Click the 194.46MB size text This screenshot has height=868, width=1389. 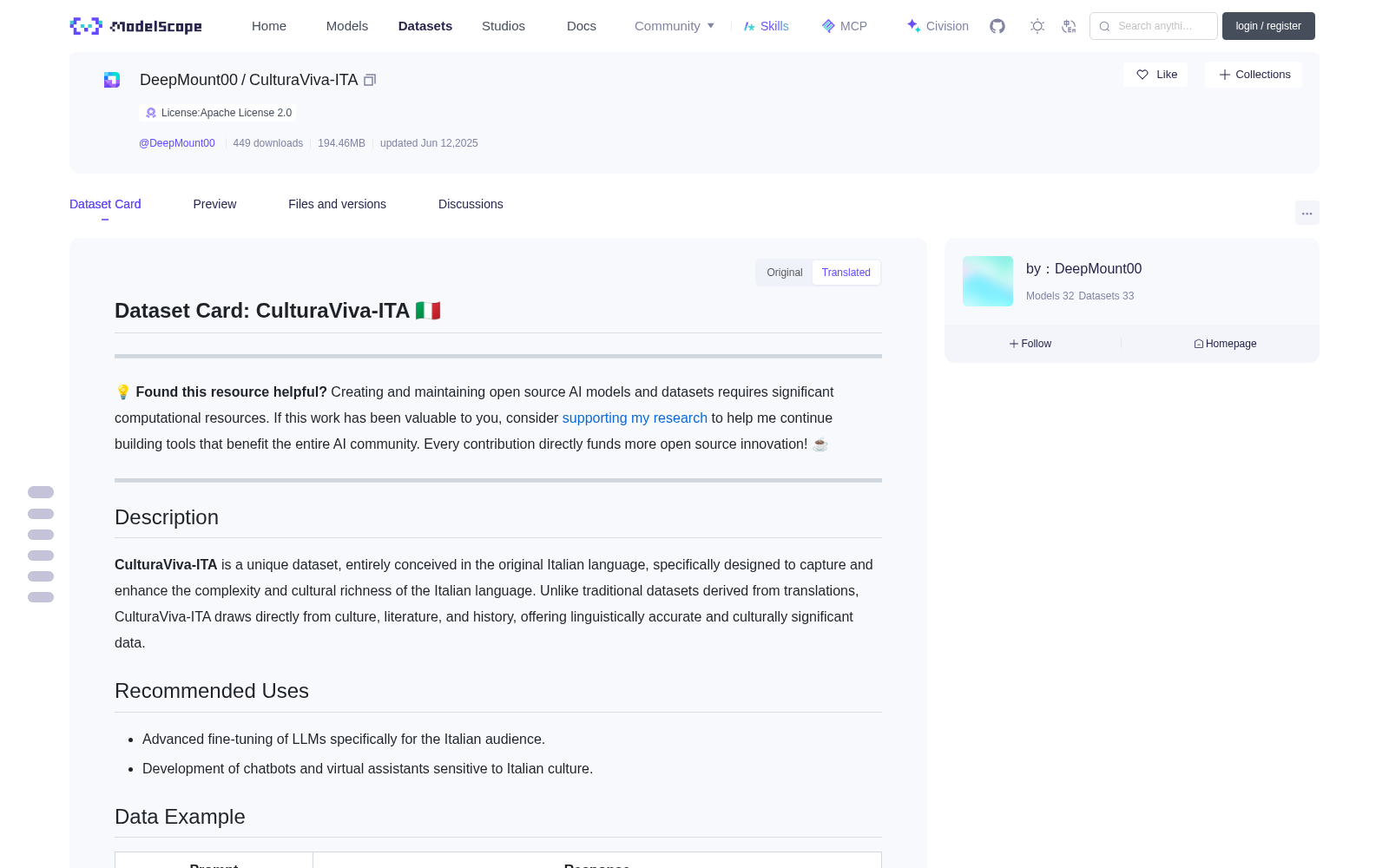(341, 143)
